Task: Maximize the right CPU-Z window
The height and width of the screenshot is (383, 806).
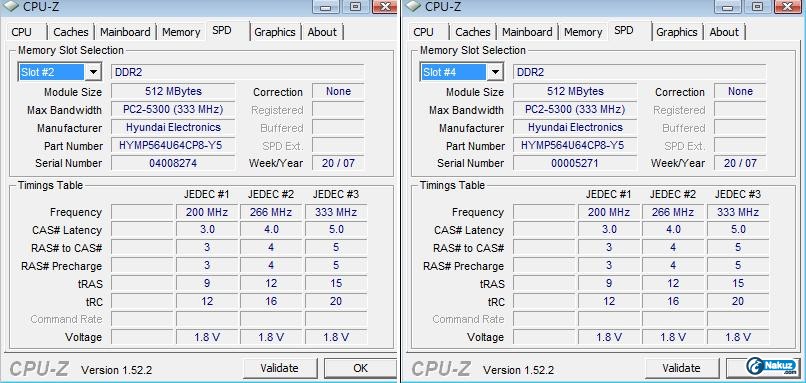Action: [x=757, y=7]
